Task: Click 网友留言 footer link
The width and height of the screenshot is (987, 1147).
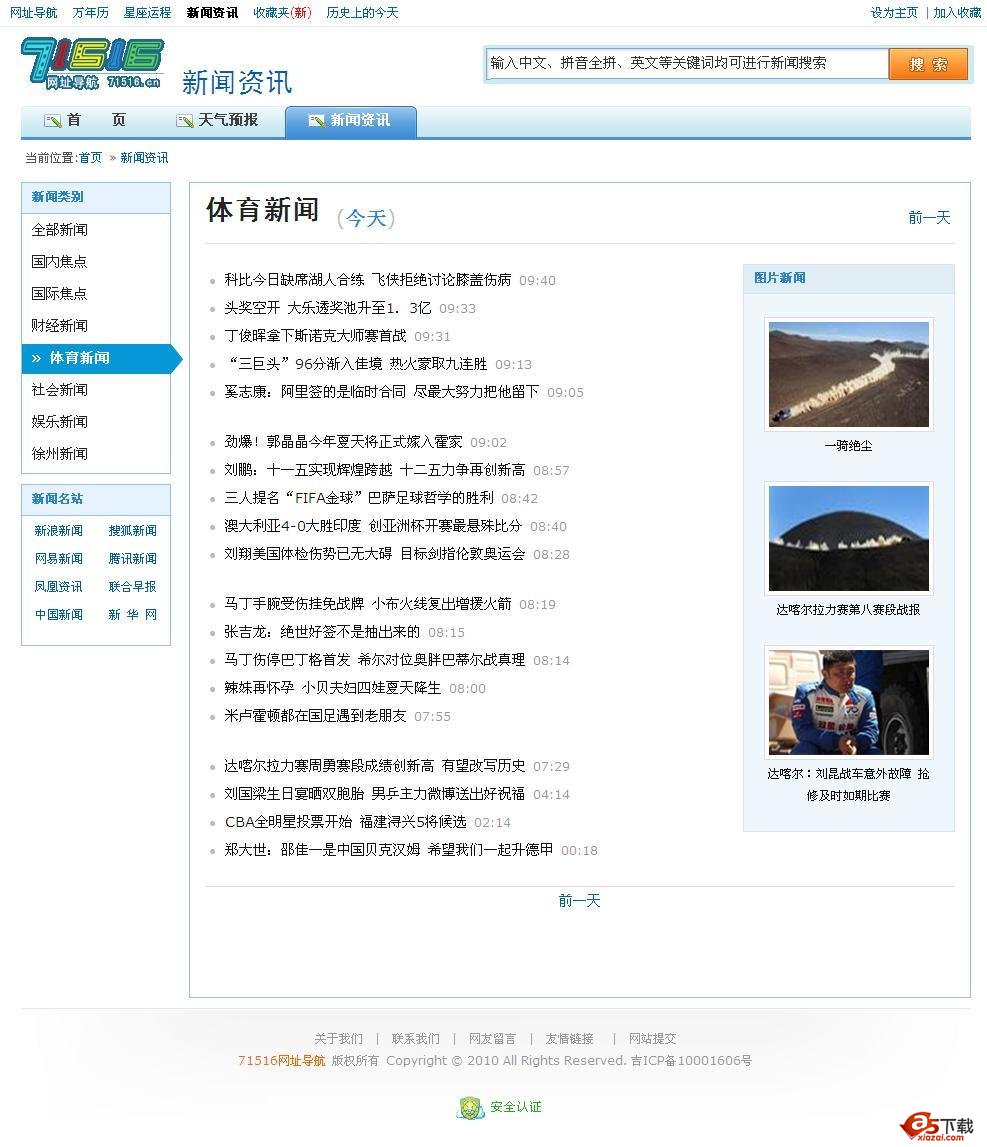Action: [x=492, y=1039]
